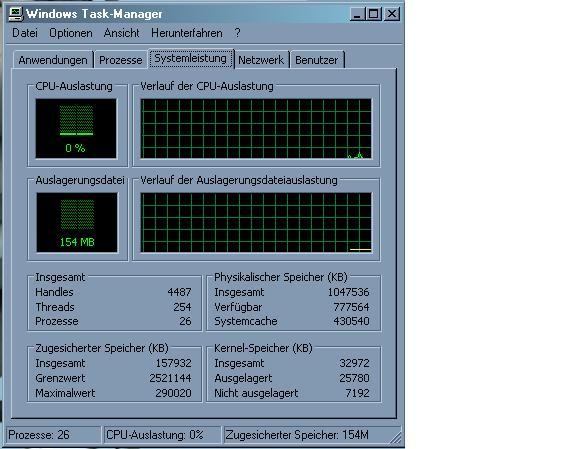
Task: Click the Maximalwert value 290020
Action: (x=173, y=393)
